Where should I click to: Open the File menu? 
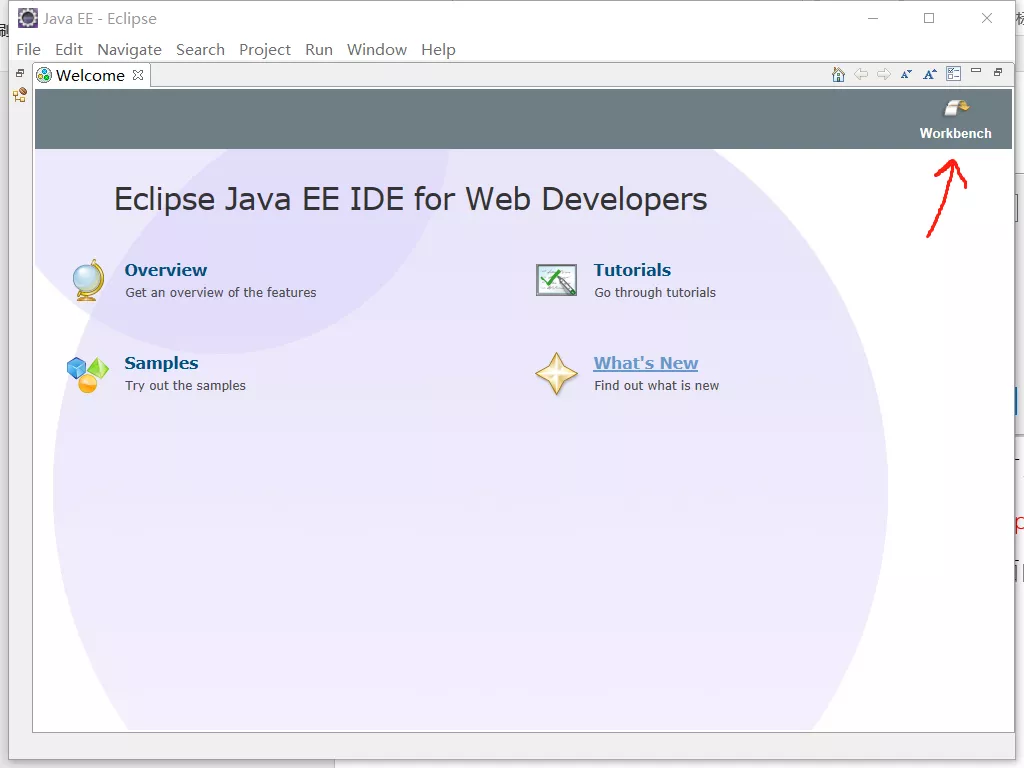pyautogui.click(x=28, y=50)
